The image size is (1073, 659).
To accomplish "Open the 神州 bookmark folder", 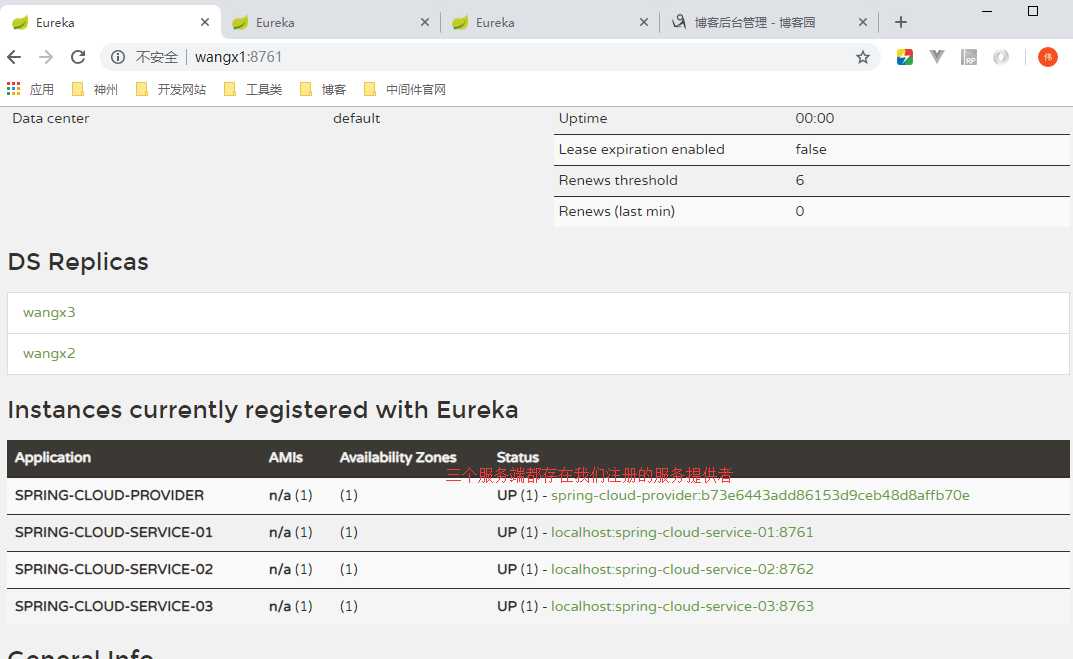I will (x=95, y=89).
